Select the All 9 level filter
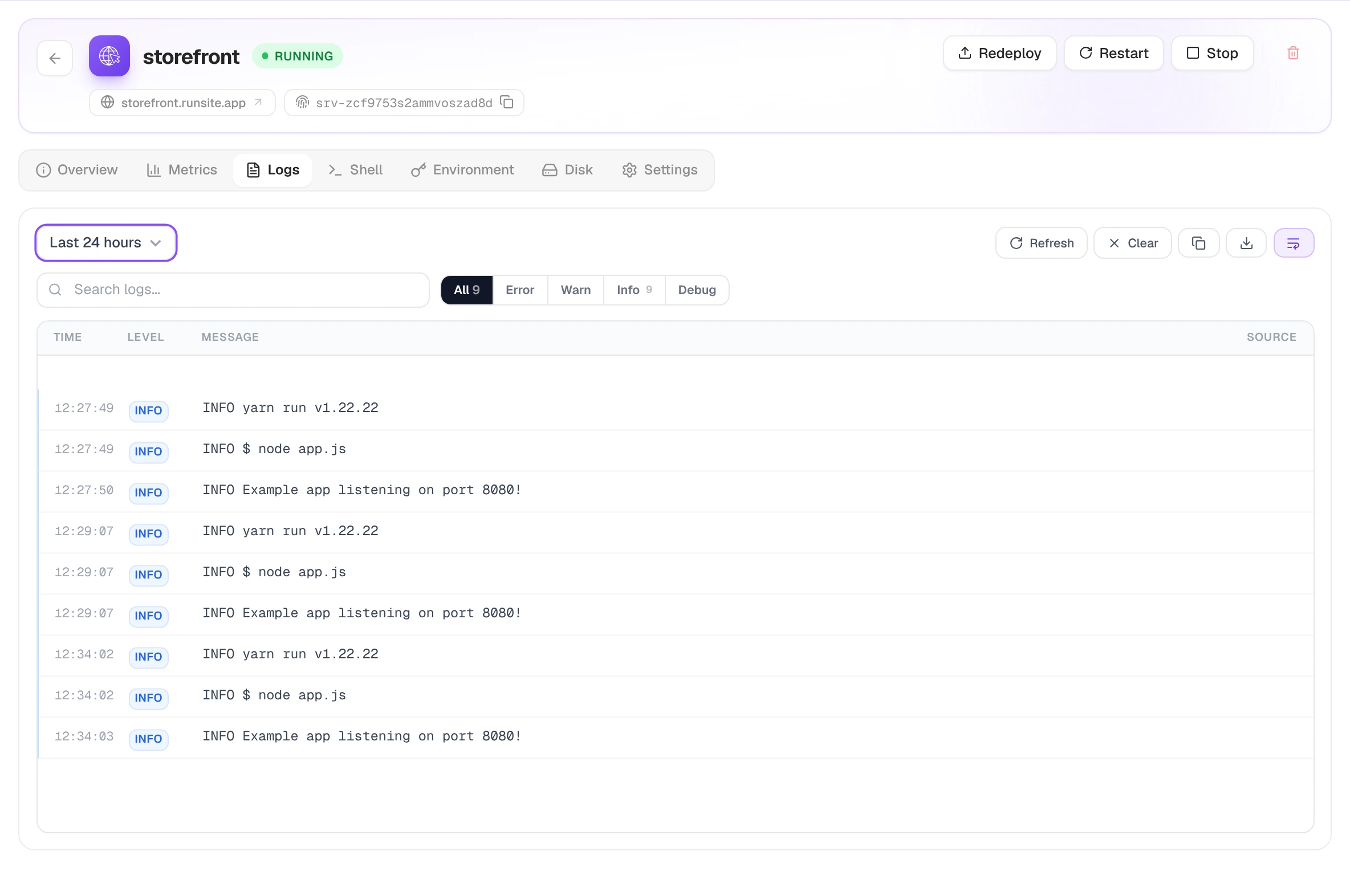The image size is (1350, 896). tap(467, 290)
